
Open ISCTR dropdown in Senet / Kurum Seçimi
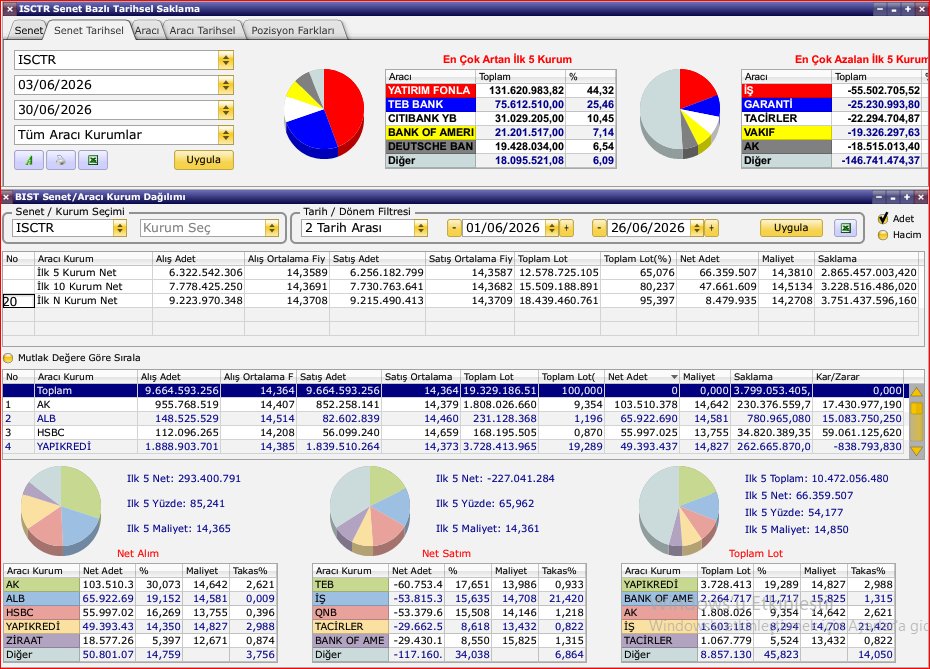tap(120, 228)
